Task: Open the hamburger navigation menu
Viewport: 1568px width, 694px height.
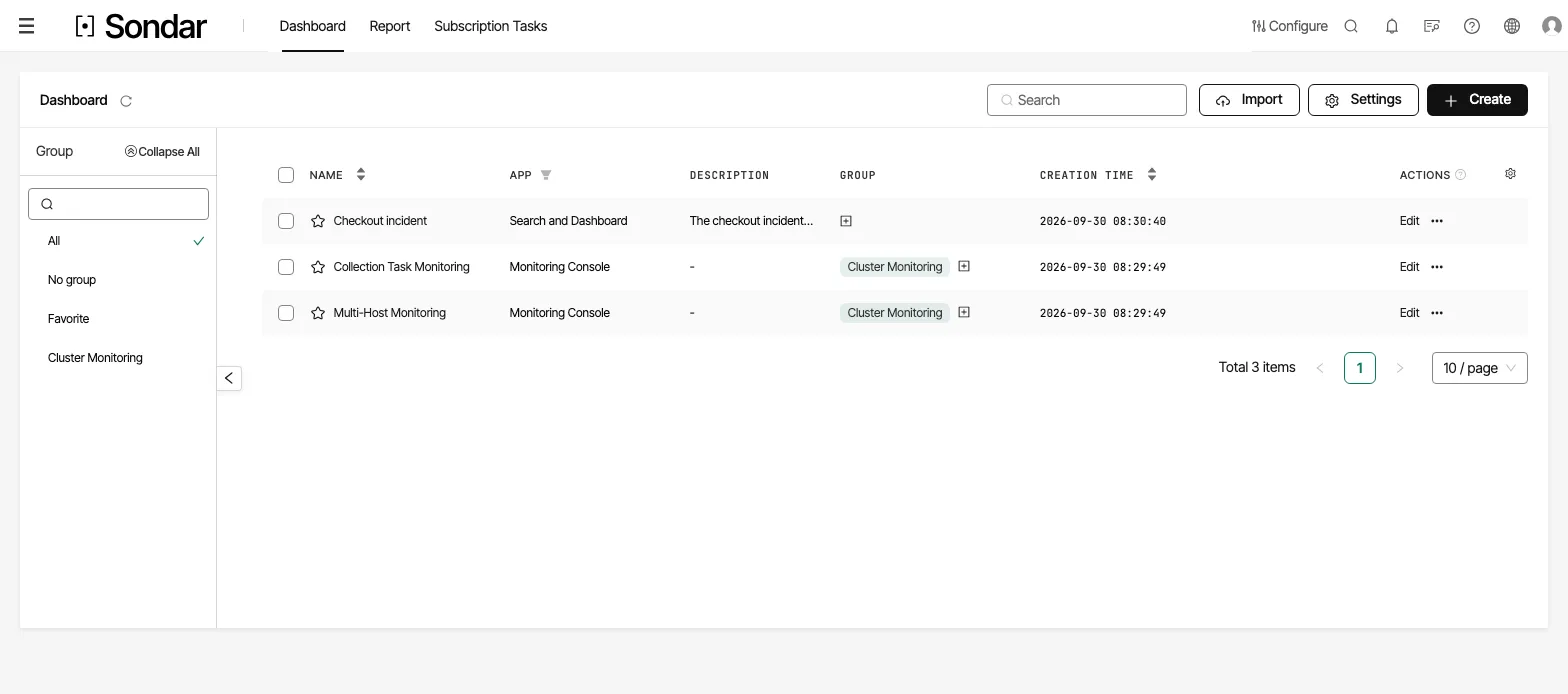Action: [x=27, y=26]
